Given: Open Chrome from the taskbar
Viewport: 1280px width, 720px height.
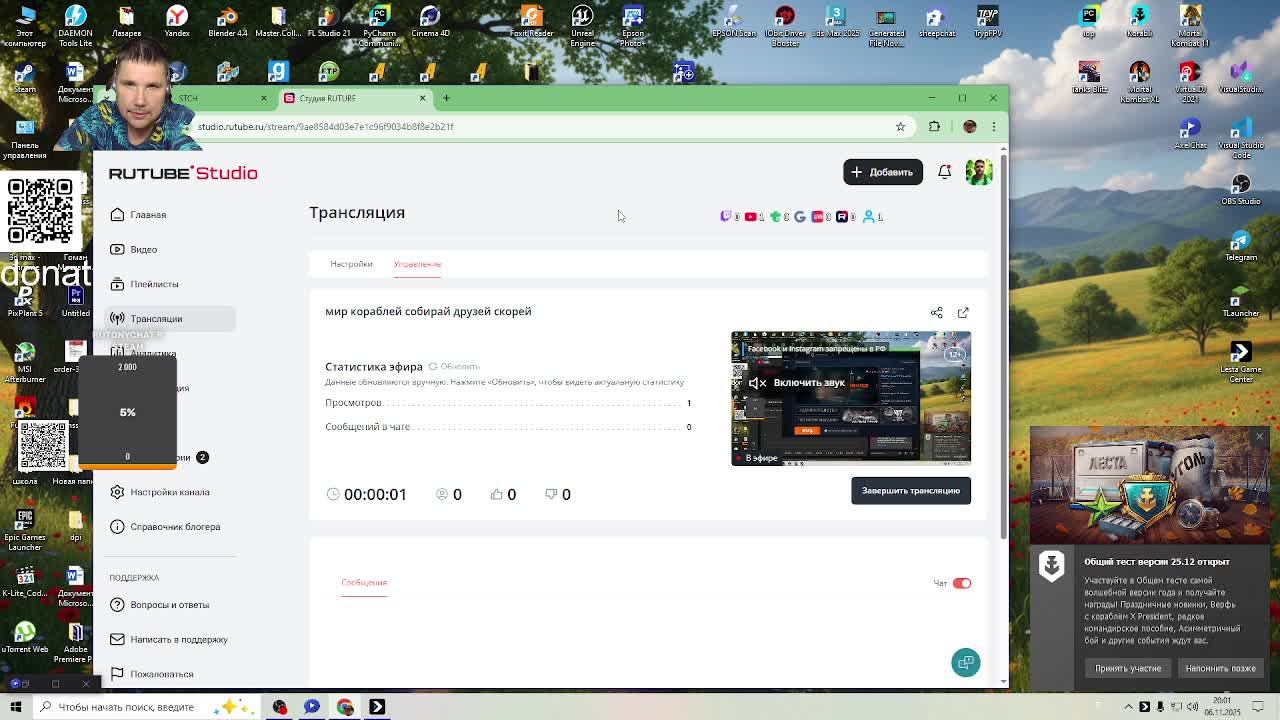Looking at the screenshot, I should coord(345,707).
